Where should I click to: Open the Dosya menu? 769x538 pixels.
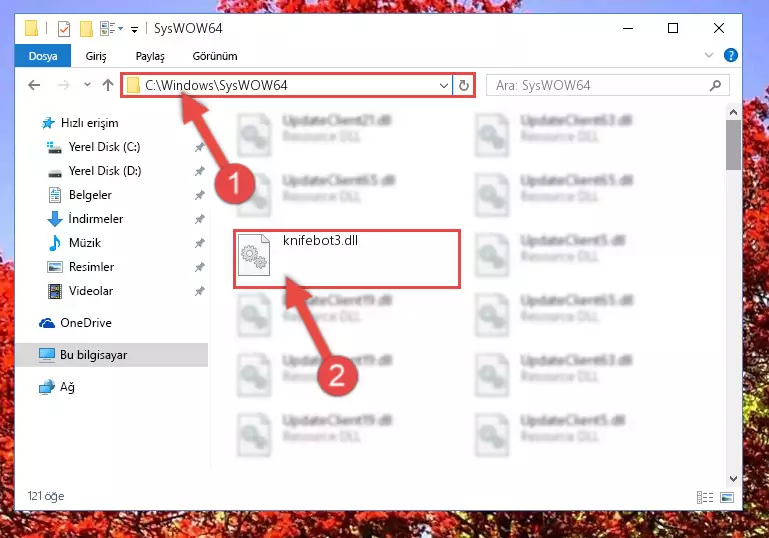pos(43,56)
